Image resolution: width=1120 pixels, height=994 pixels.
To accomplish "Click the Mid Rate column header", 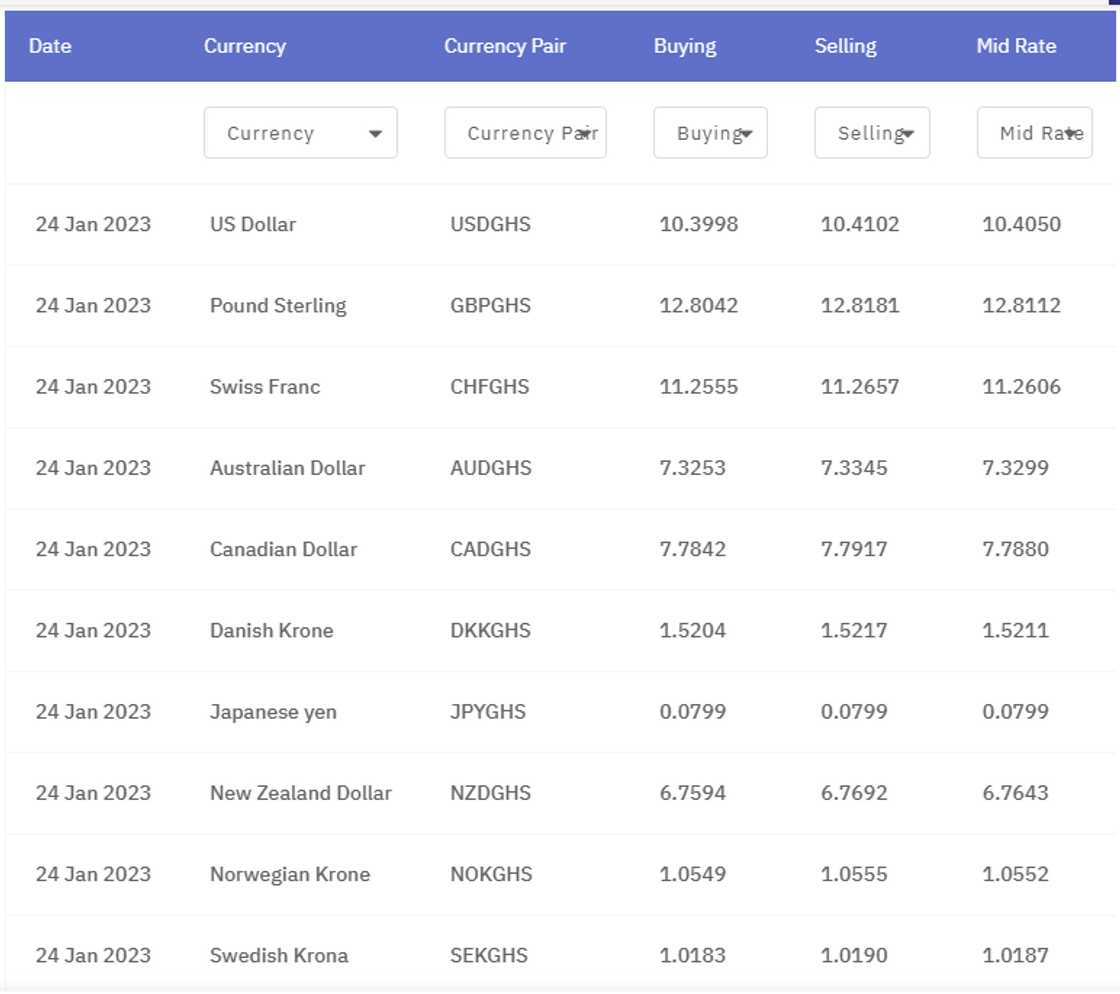I will [1016, 46].
